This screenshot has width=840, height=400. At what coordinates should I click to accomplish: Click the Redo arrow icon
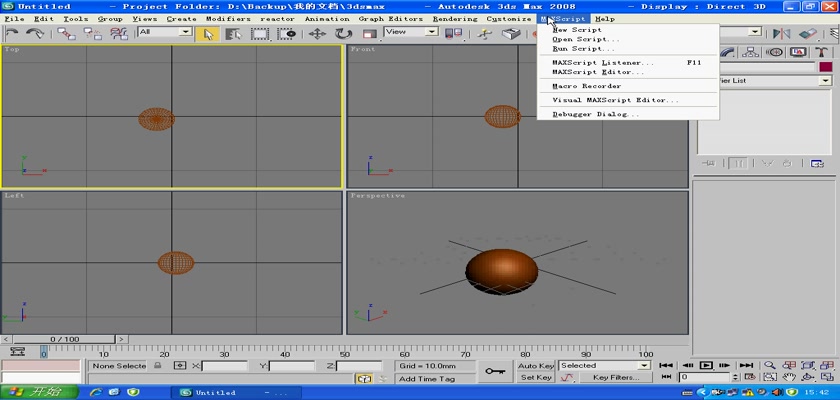pyautogui.click(x=35, y=33)
